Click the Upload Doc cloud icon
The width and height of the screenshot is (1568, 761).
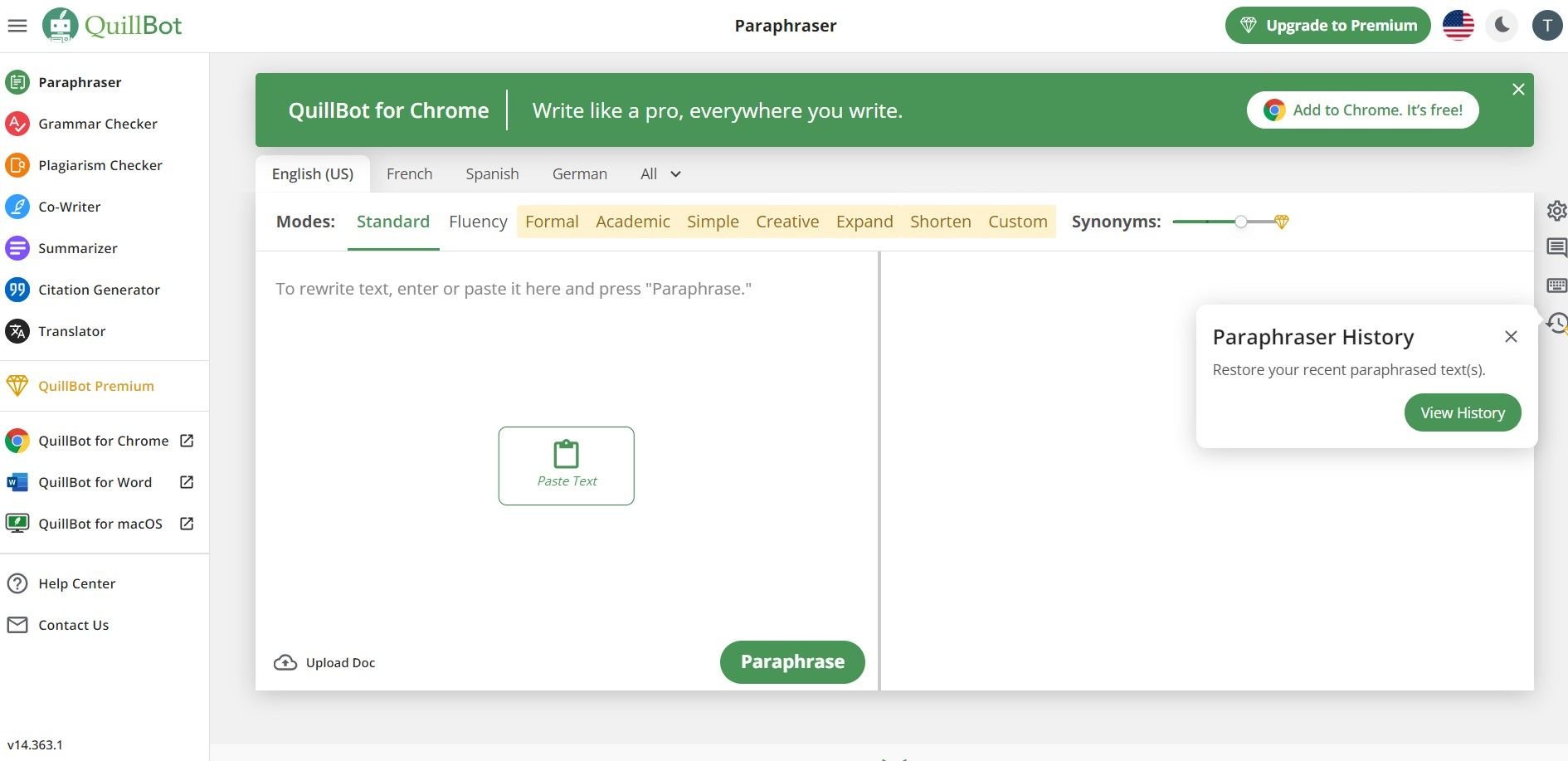pos(285,662)
